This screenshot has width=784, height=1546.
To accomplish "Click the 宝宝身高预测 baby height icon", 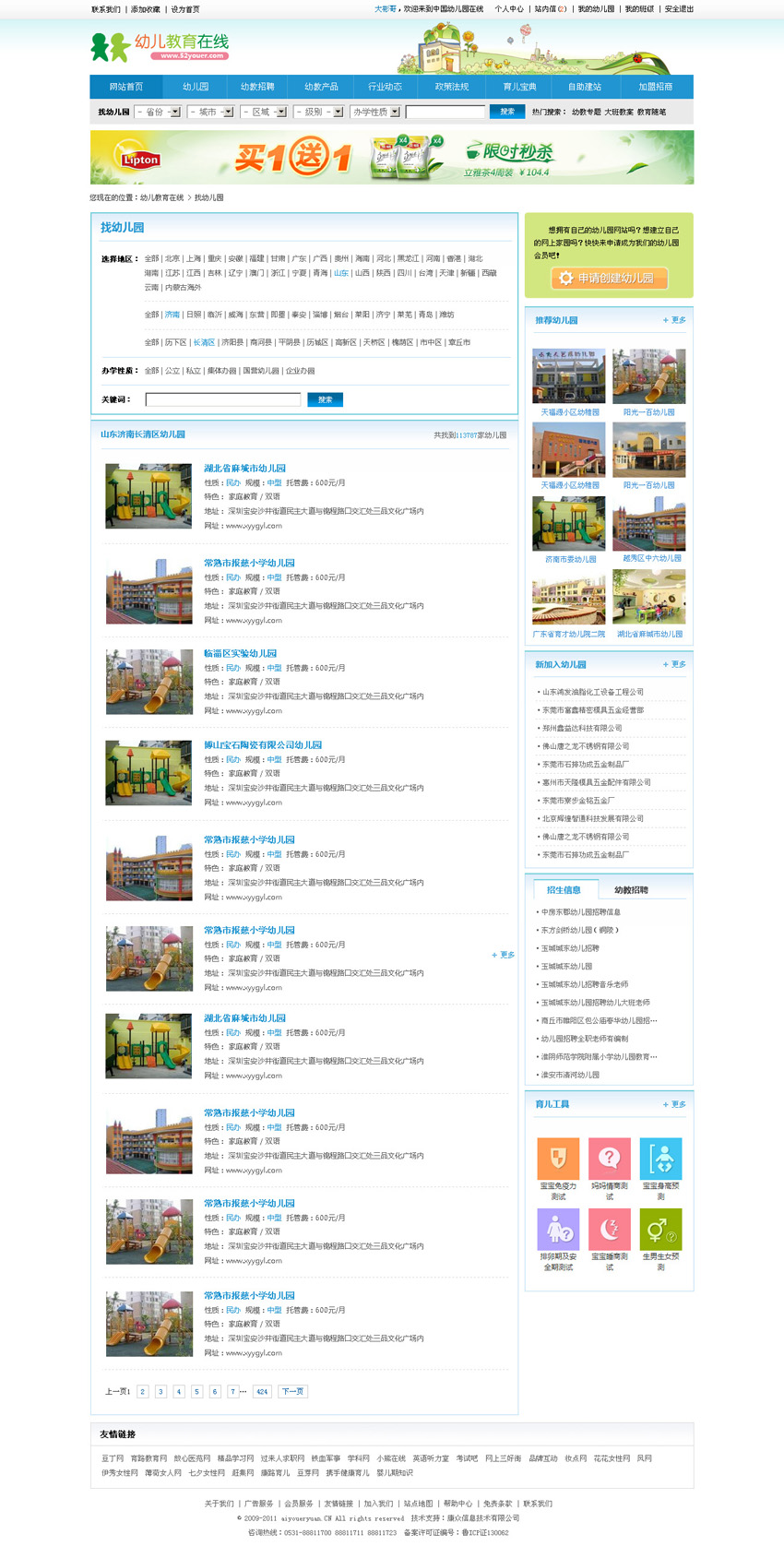I will click(660, 1158).
